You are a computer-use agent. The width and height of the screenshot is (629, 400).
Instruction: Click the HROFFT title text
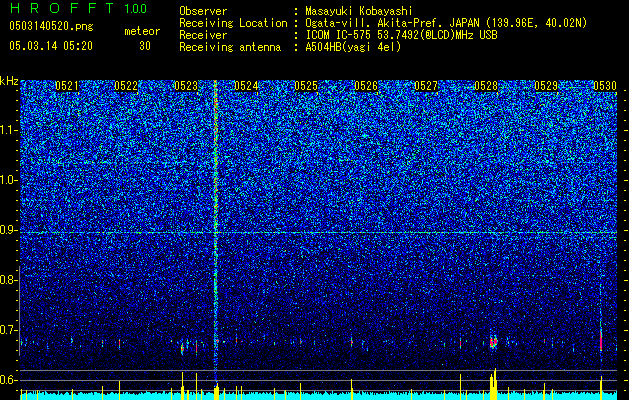[63, 8]
